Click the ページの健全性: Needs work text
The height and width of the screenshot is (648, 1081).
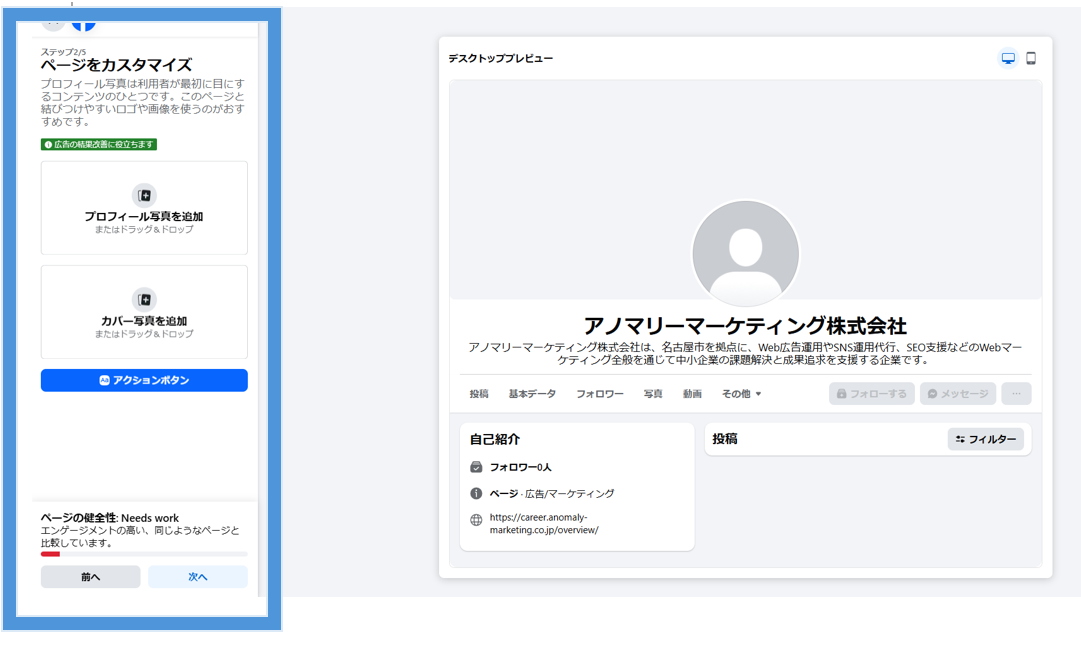110,518
